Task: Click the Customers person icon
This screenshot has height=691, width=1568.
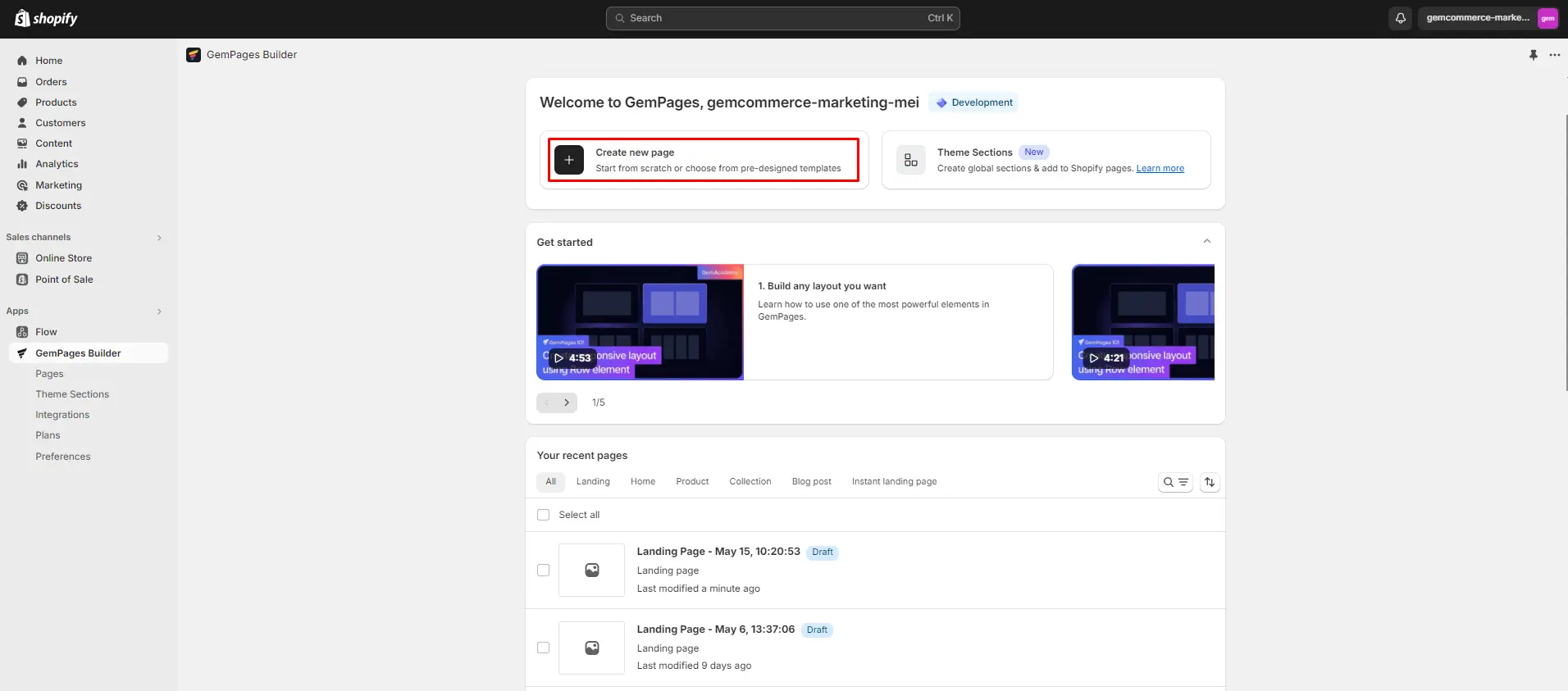Action: [x=22, y=123]
